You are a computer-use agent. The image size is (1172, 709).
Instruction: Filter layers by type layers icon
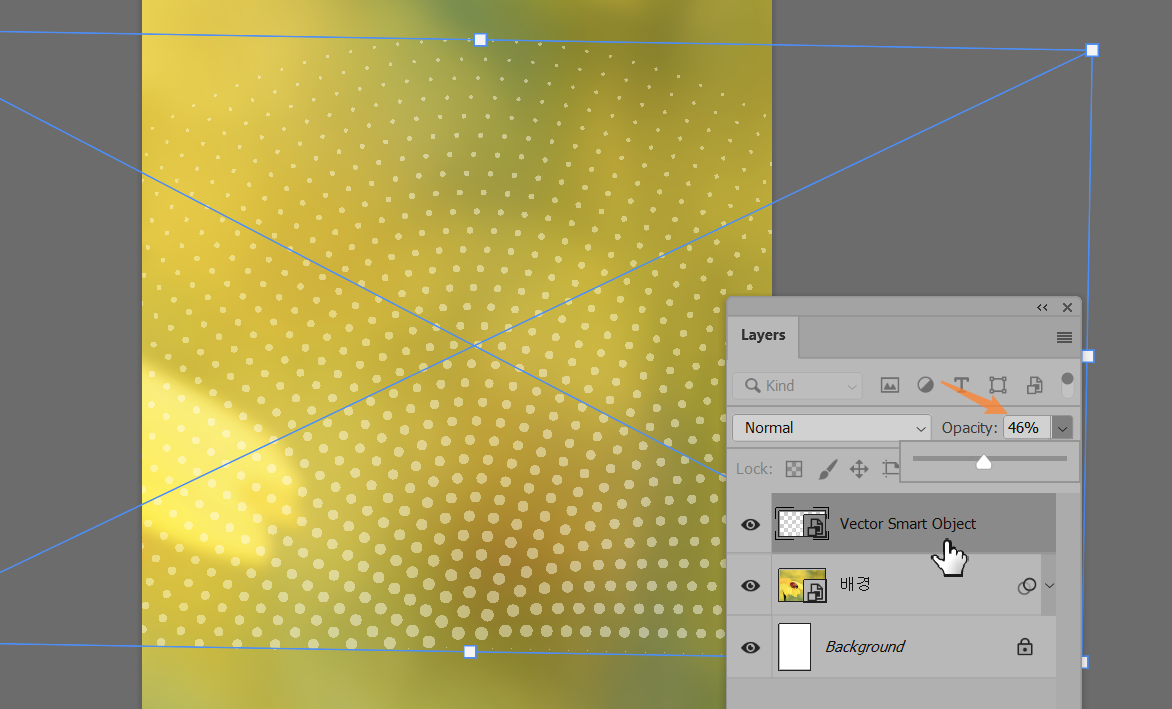(x=961, y=385)
